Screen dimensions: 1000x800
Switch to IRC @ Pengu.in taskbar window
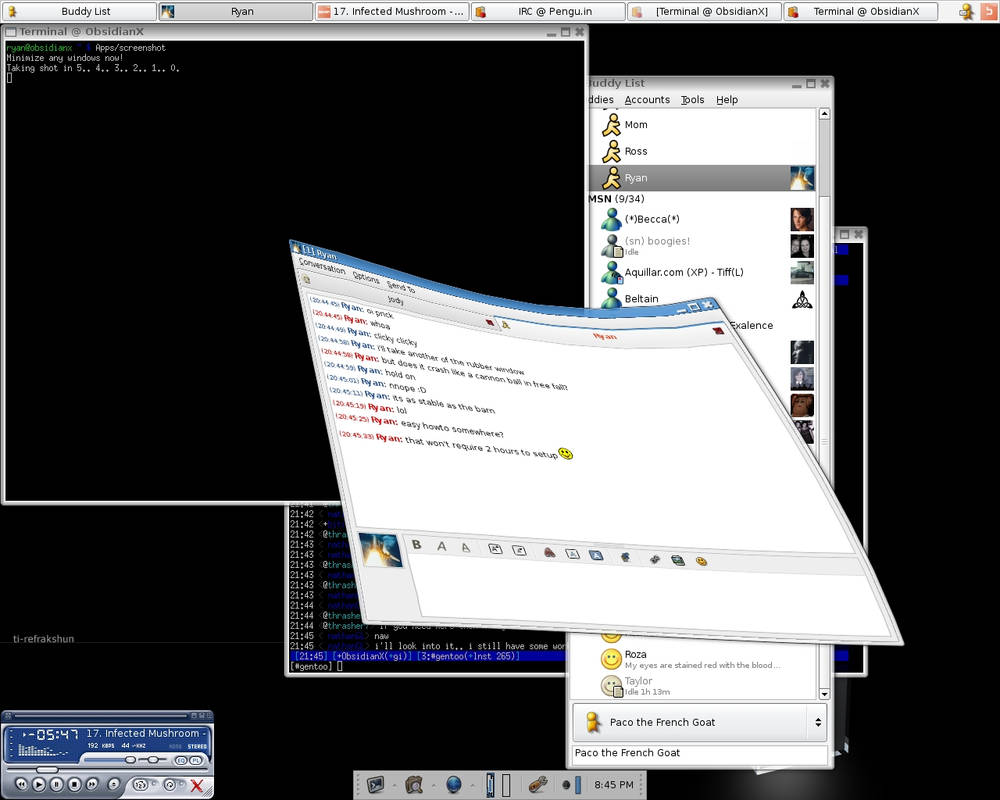click(x=547, y=12)
